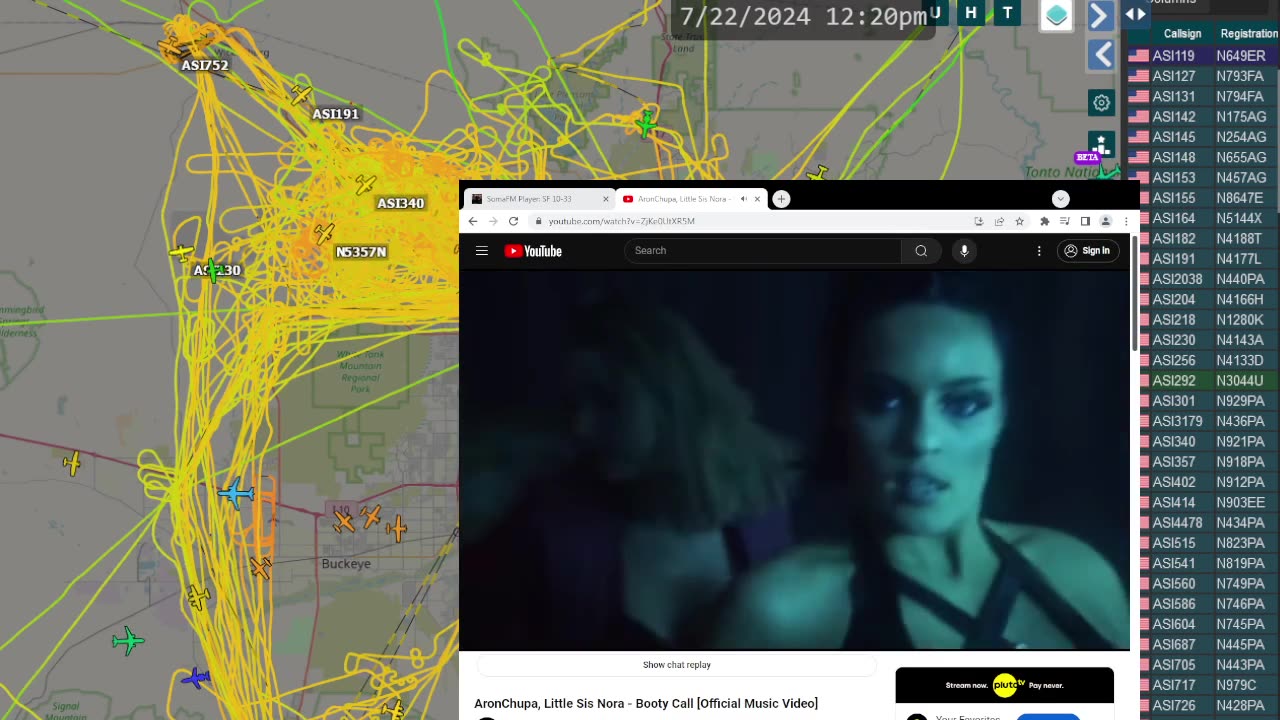Viewport: 1280px width, 720px height.
Task: Click the Pluto TV Stream now ad
Action: [1004, 685]
